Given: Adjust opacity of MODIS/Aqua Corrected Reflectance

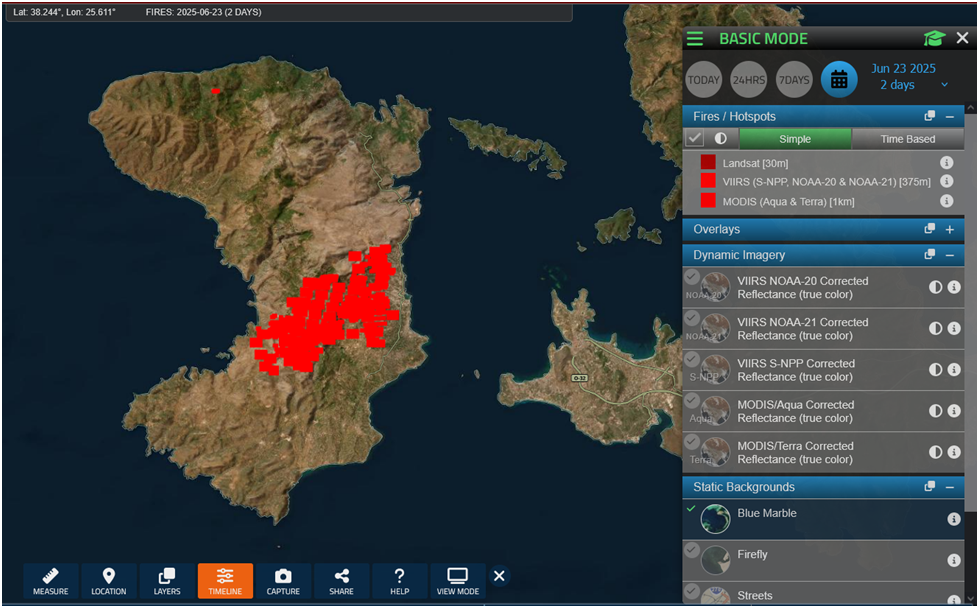Looking at the screenshot, I should [936, 411].
